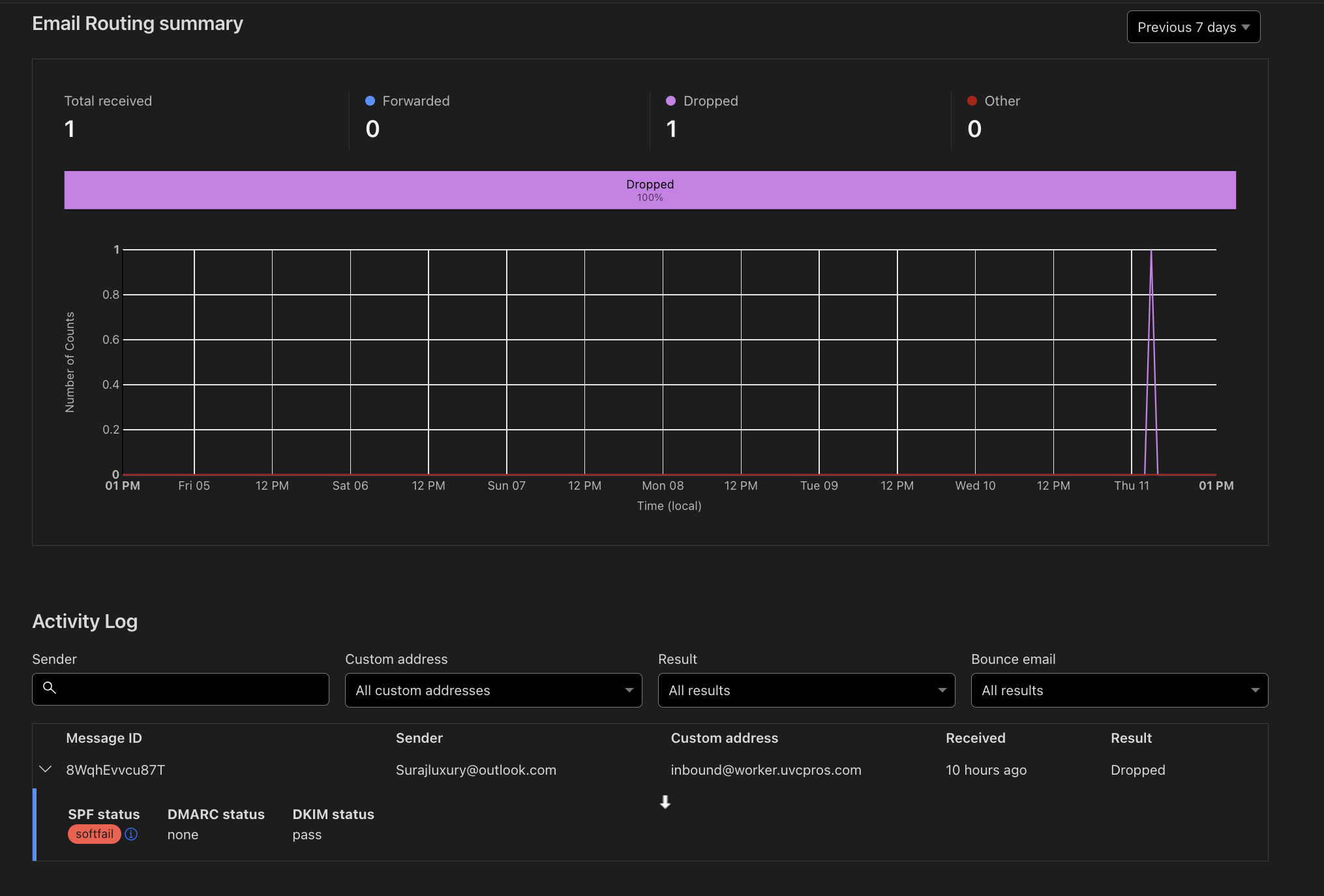Click the message ID 8WqhEvvcu87T
Screen dimensions: 1324x896
[x=115, y=770]
